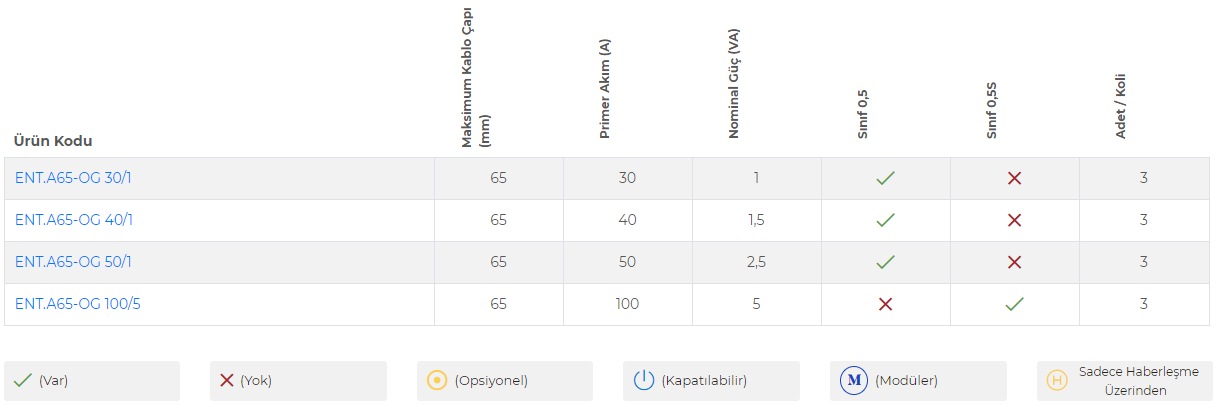Click the Adet / Koli column header
Image resolution: width=1222 pixels, height=408 pixels.
(1120, 106)
